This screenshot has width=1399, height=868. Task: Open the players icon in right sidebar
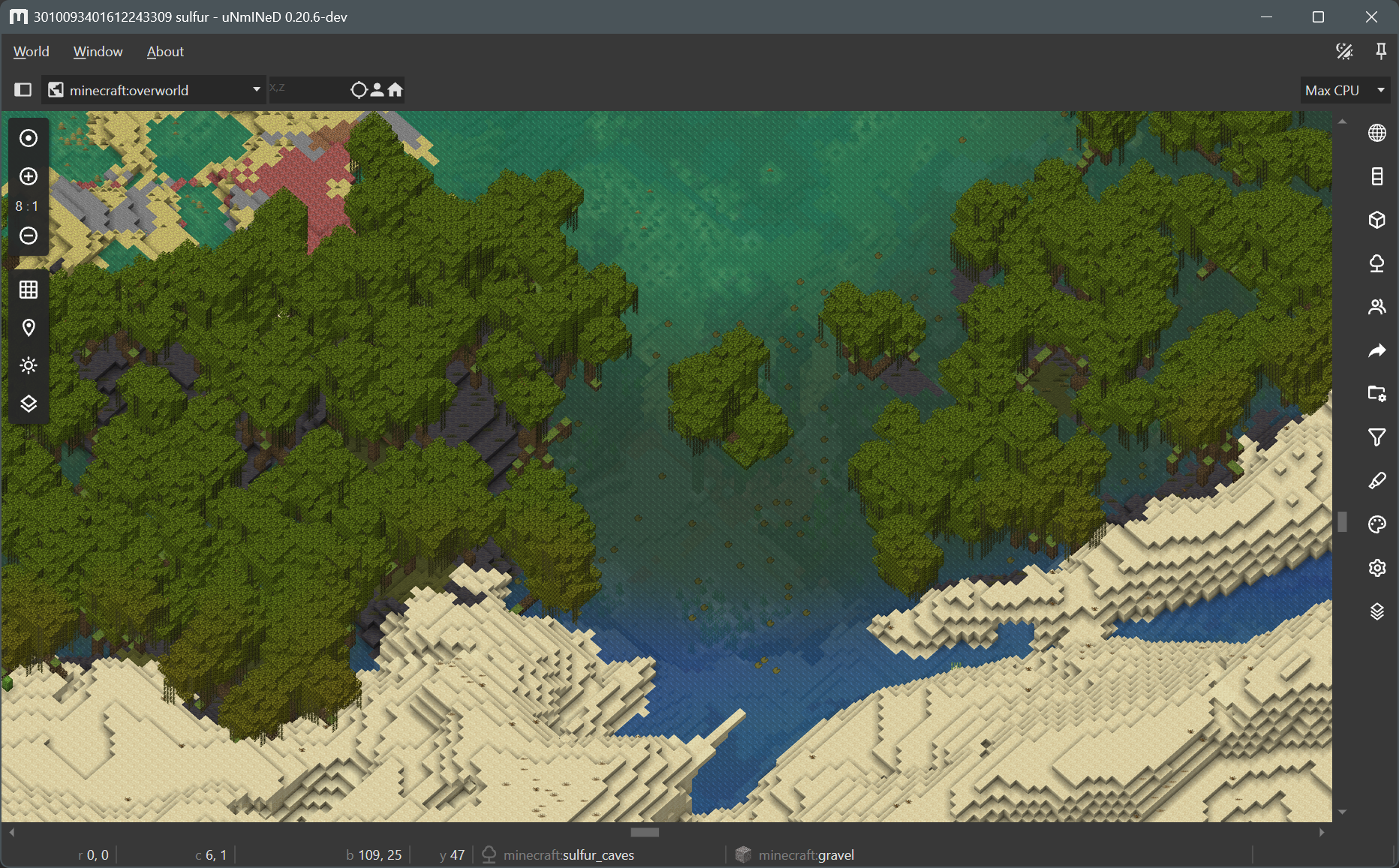click(1376, 307)
